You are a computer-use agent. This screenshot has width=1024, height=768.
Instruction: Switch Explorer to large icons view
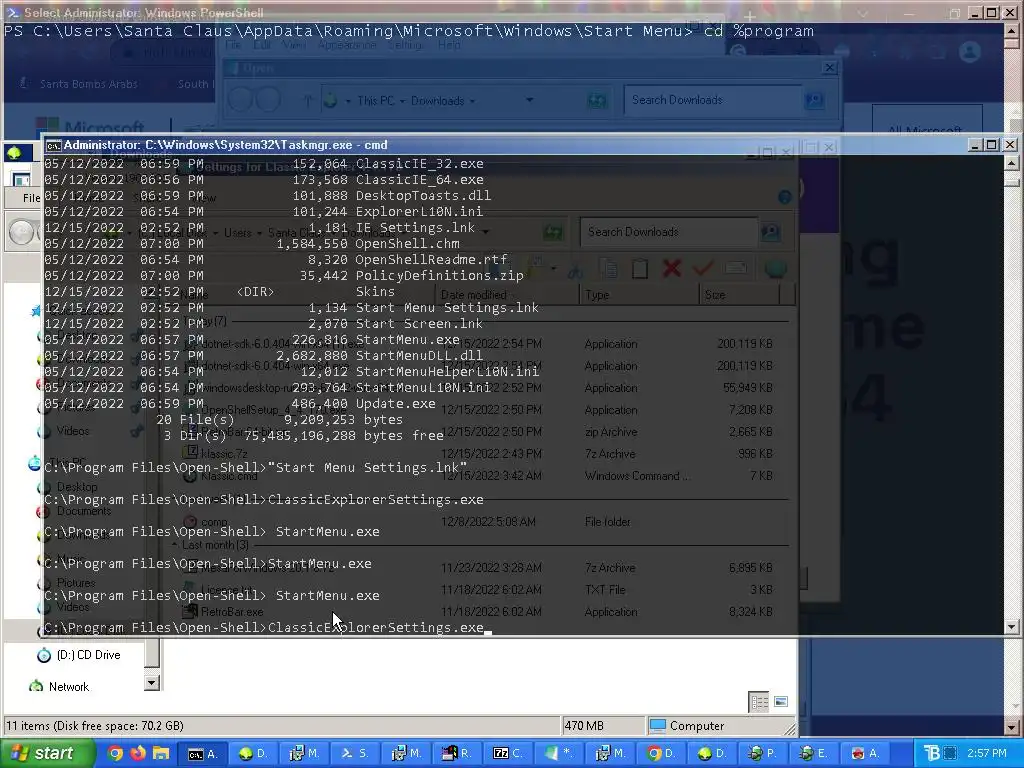pyautogui.click(x=781, y=702)
